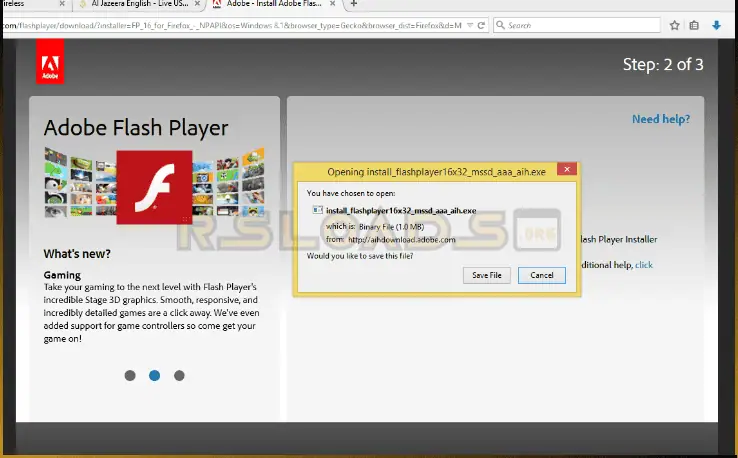Open a new tab with plus button

click(354, 4)
